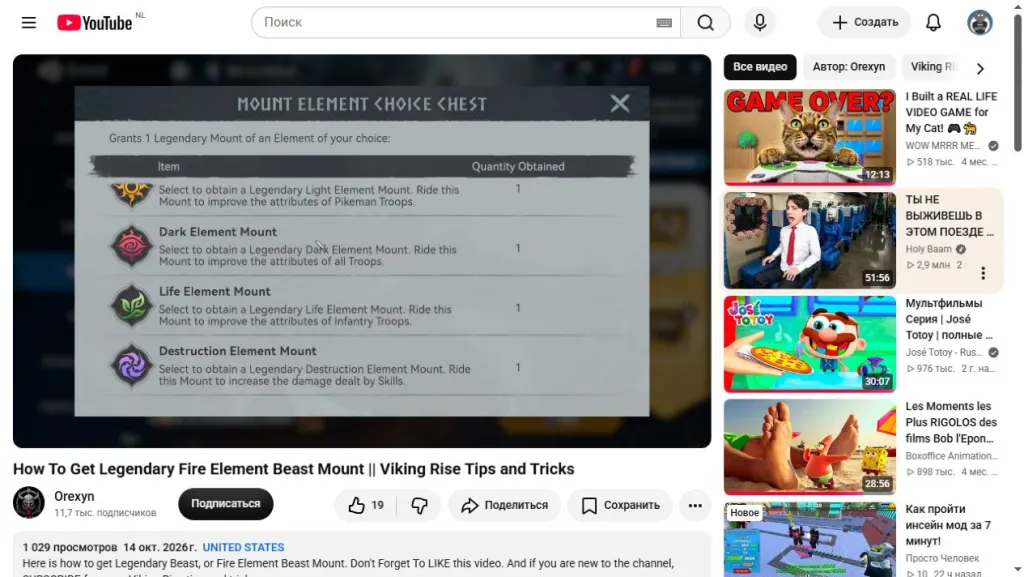Open the more-options dots on the train video

pos(983,273)
